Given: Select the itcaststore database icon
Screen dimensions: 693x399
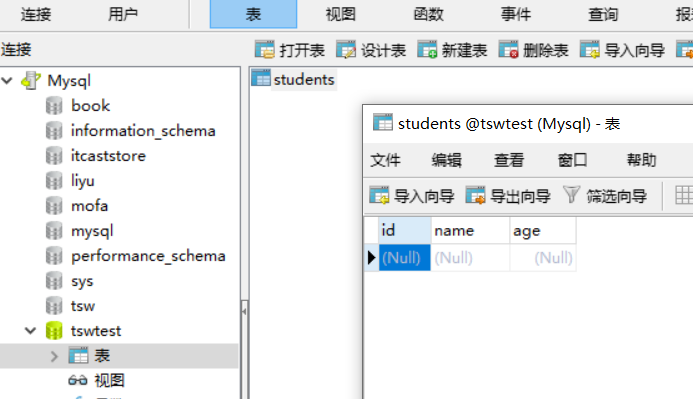Looking at the screenshot, I should pos(54,156).
